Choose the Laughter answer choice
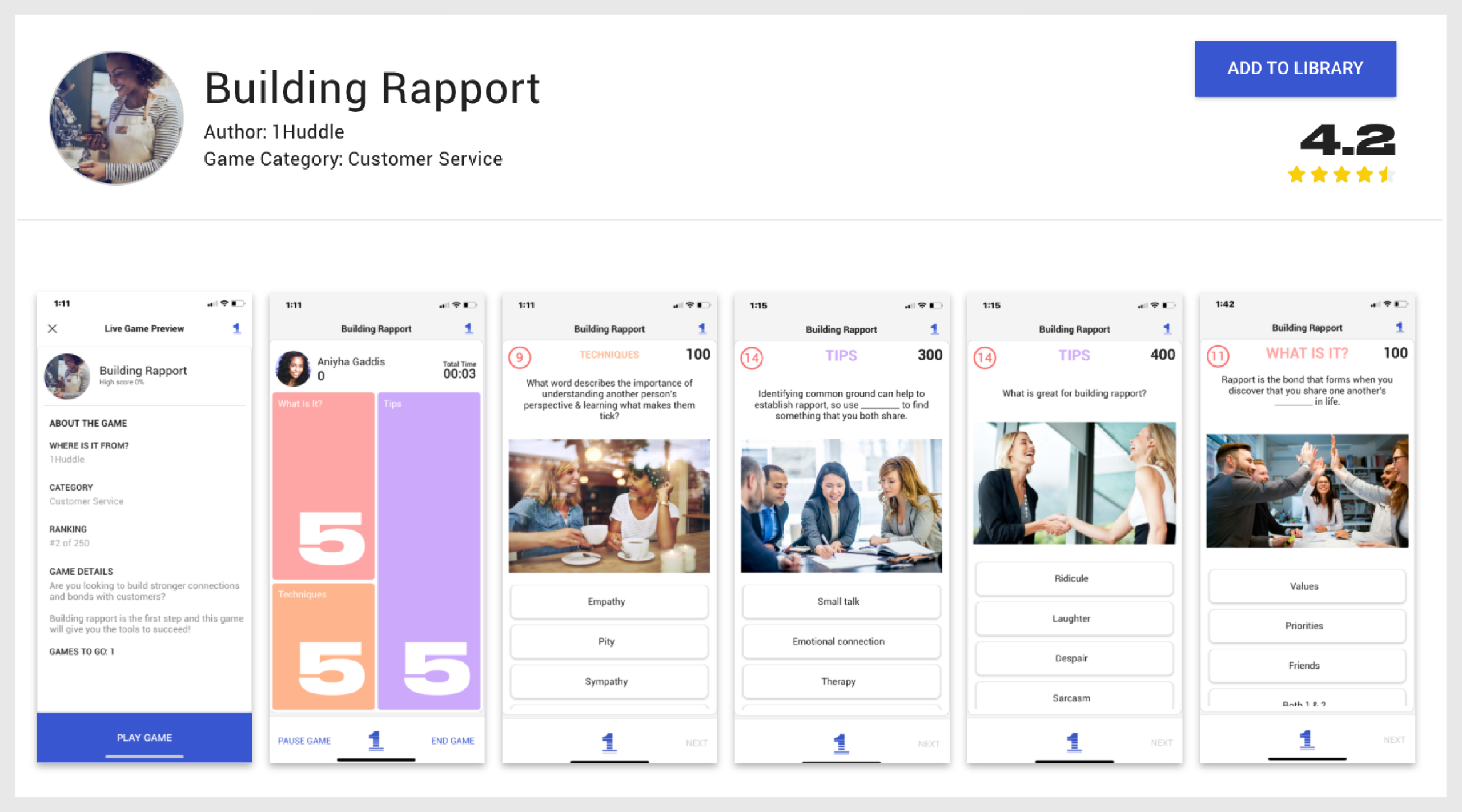Screen dimensions: 1462x812 (x=1073, y=618)
